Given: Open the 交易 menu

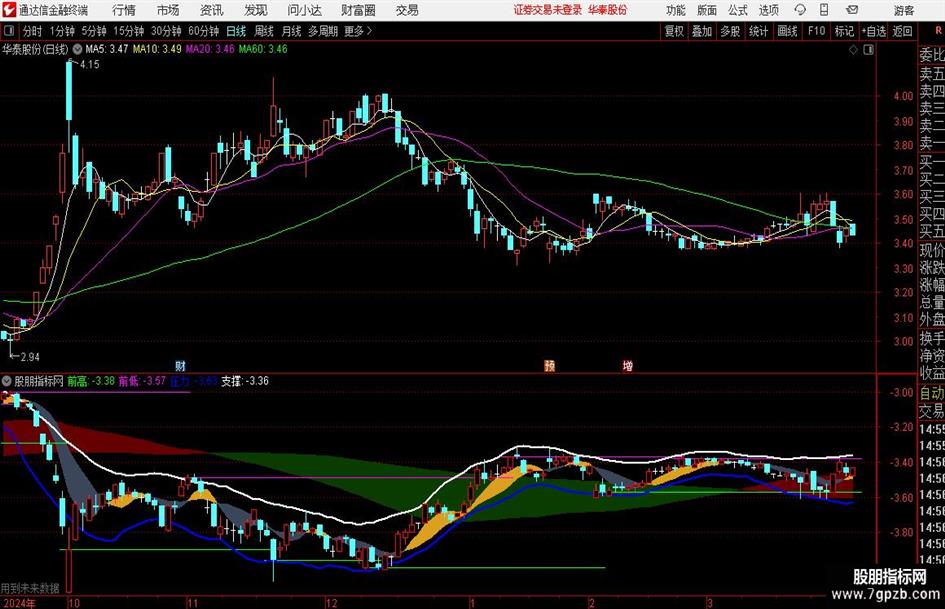Looking at the screenshot, I should point(407,10).
